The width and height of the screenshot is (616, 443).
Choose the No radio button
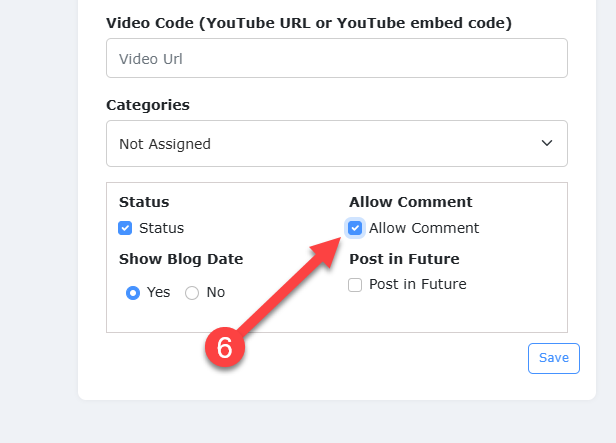pyautogui.click(x=192, y=293)
